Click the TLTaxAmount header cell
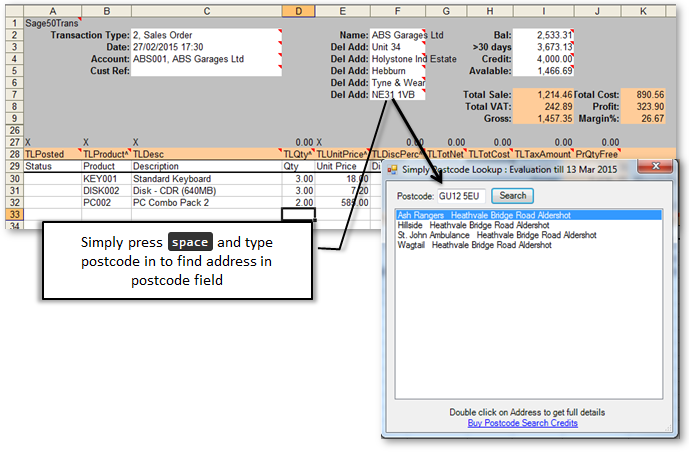This screenshot has height=453, width=689. click(x=544, y=154)
